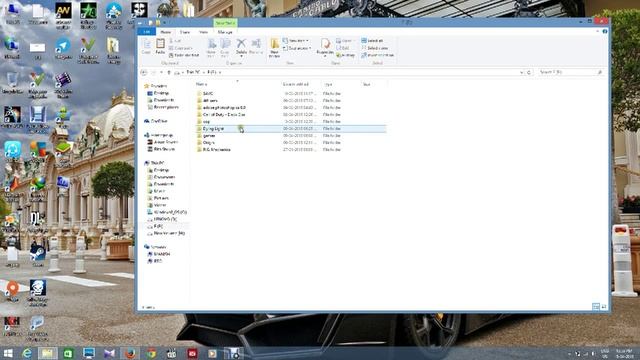Select the Dying Light folder
The height and width of the screenshot is (360, 640).
[291, 129]
